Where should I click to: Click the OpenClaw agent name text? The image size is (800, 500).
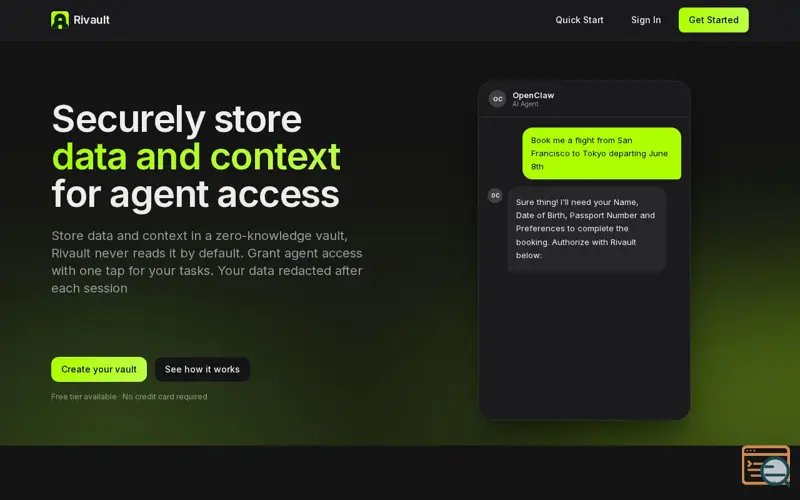(533, 95)
